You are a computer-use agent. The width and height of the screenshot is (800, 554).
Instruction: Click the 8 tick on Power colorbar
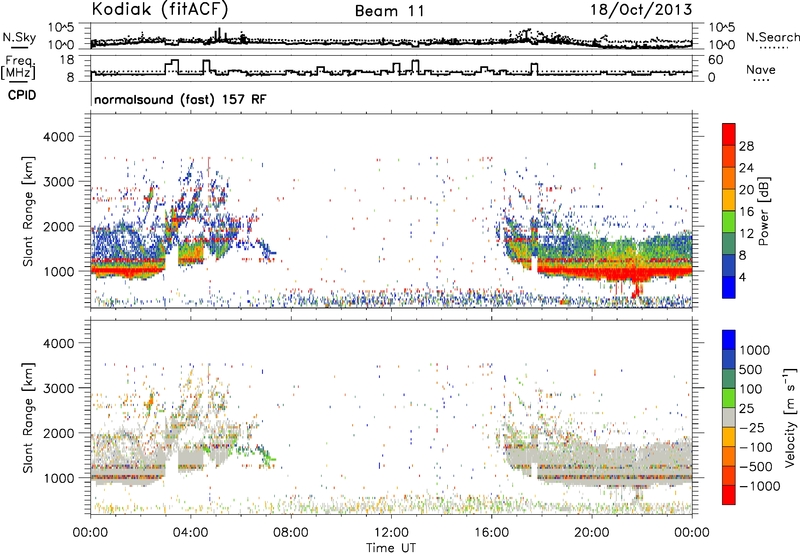point(742,256)
